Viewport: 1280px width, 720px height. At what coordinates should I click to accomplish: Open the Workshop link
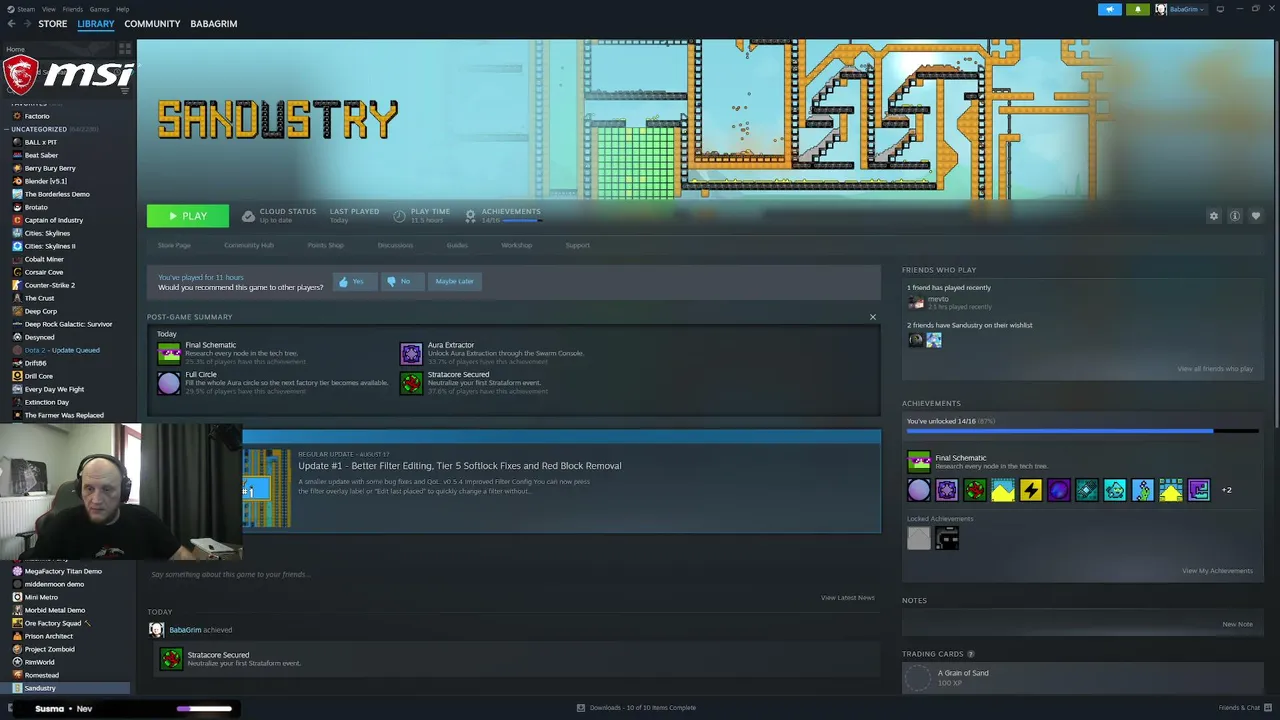click(x=517, y=245)
